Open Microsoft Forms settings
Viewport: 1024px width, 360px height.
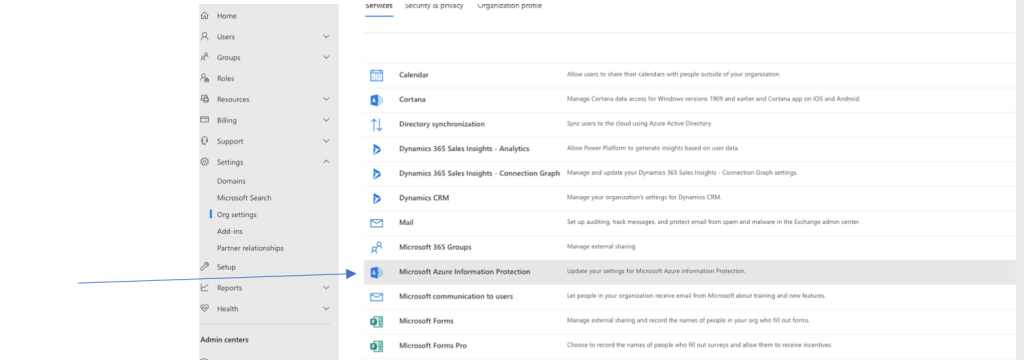426,321
